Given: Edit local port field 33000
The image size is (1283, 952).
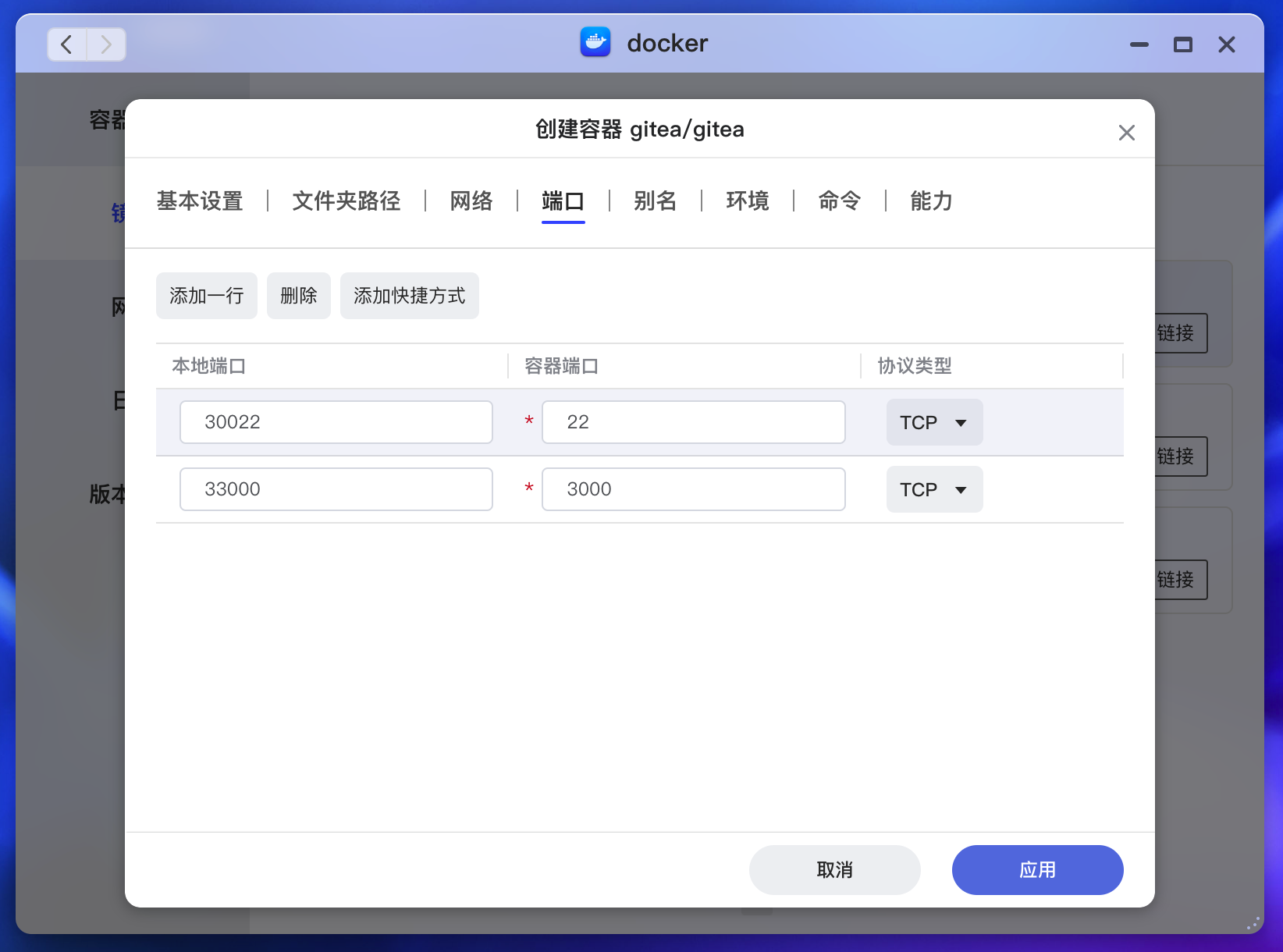Looking at the screenshot, I should (336, 489).
